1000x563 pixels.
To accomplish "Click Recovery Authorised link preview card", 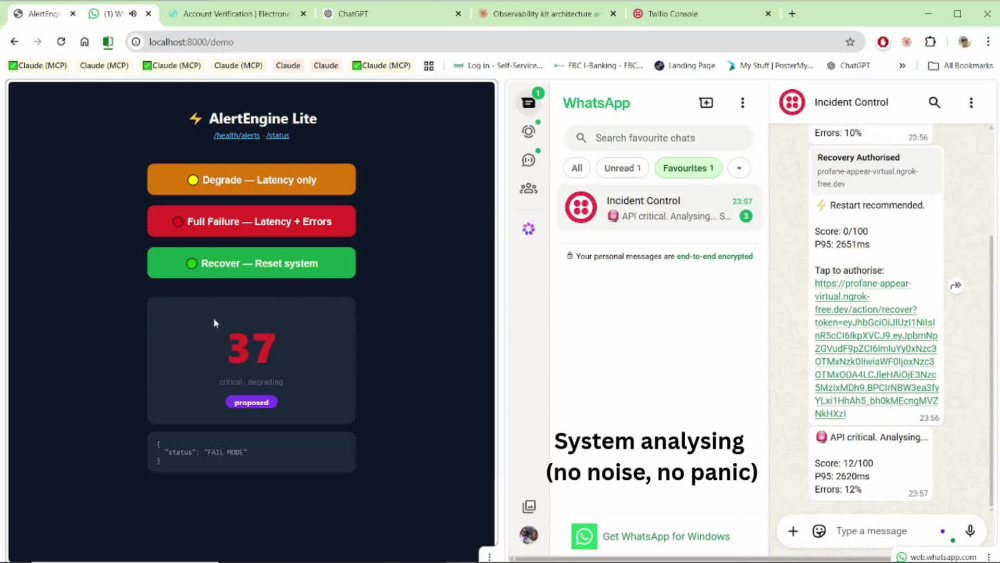I will [876, 170].
